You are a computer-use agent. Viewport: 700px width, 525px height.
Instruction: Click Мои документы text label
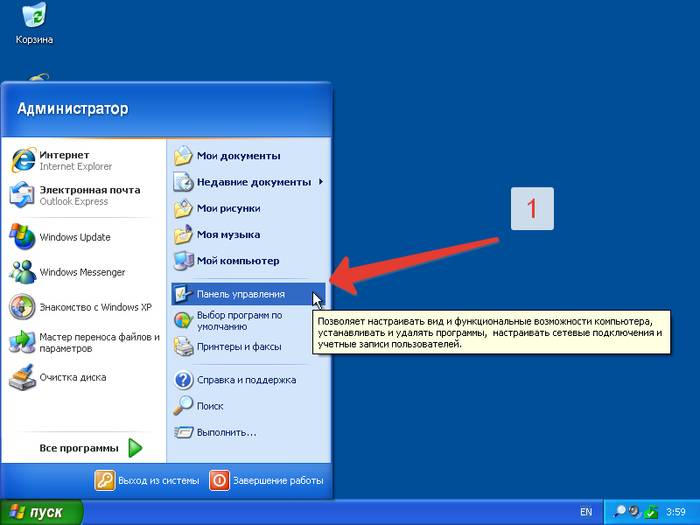239,156
